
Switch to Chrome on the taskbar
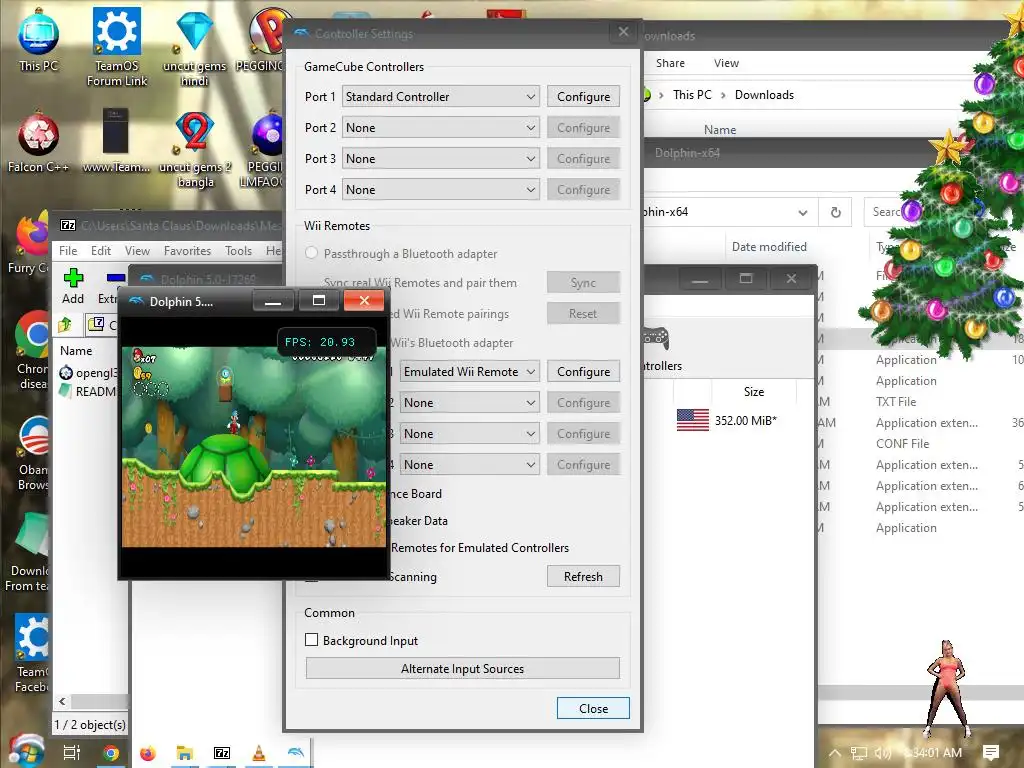click(111, 753)
